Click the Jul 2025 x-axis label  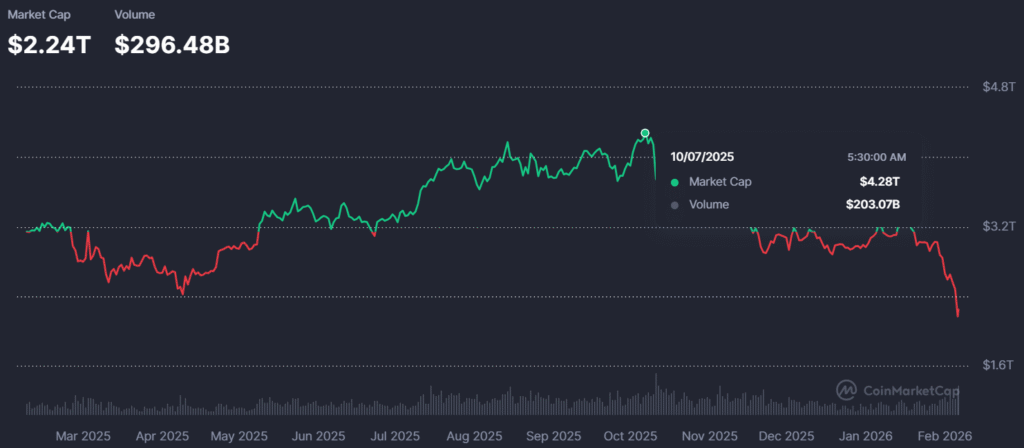point(395,437)
